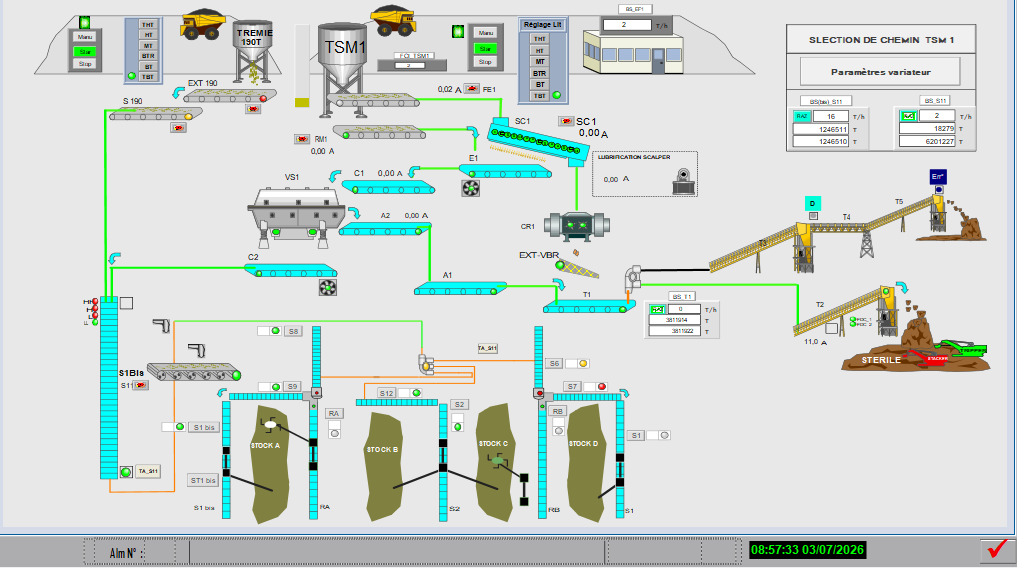Click the yellow dump truck over TSM1
The height and width of the screenshot is (568, 1017).
[x=393, y=21]
